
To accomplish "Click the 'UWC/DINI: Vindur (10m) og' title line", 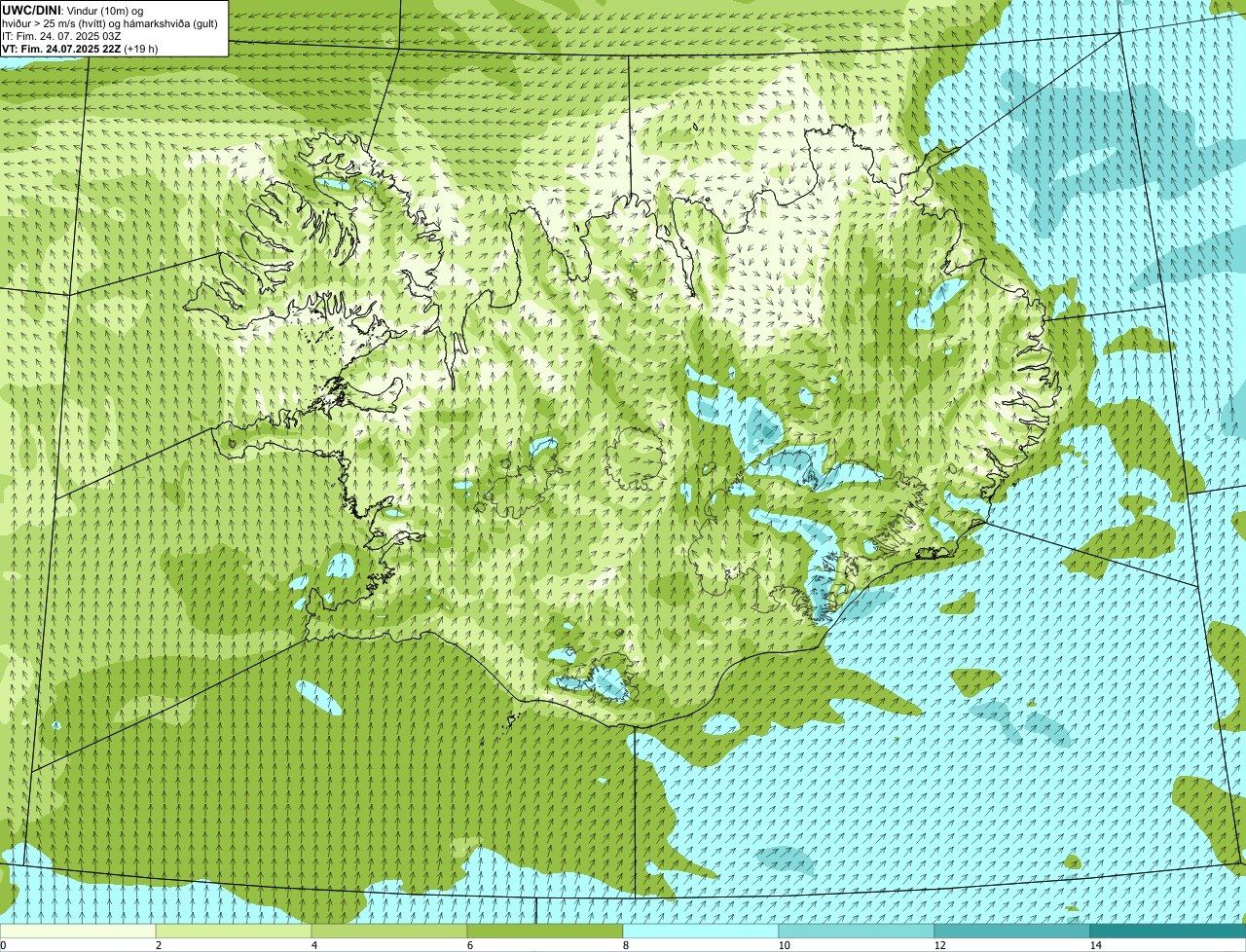I will coord(72,10).
